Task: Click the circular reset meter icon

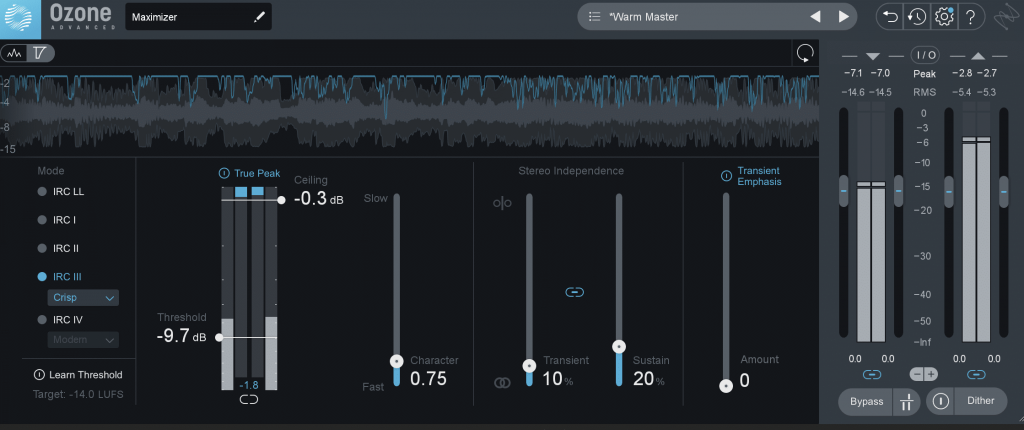Action: 805,54
